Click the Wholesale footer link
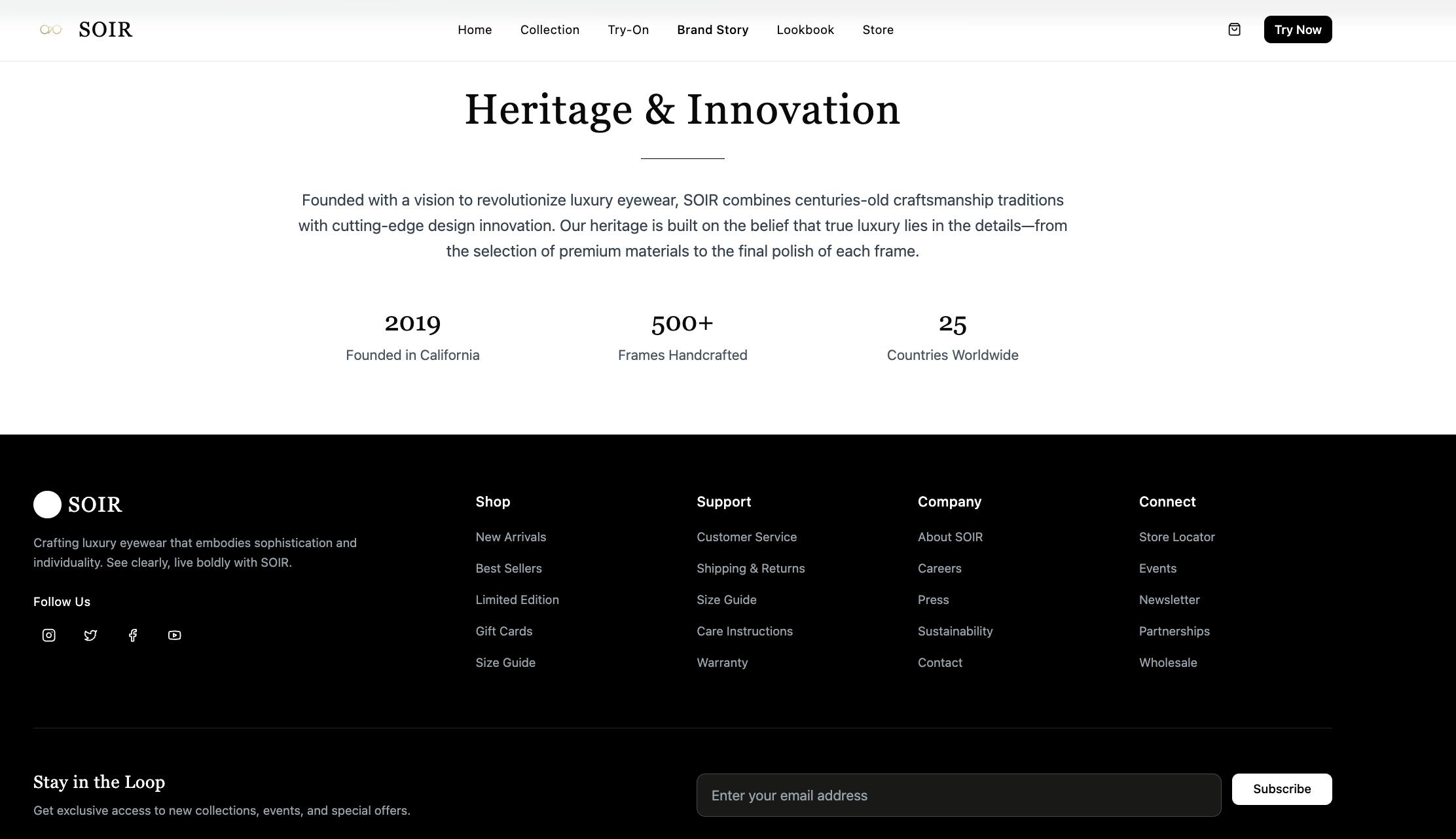This screenshot has width=1456, height=839. pyautogui.click(x=1167, y=663)
